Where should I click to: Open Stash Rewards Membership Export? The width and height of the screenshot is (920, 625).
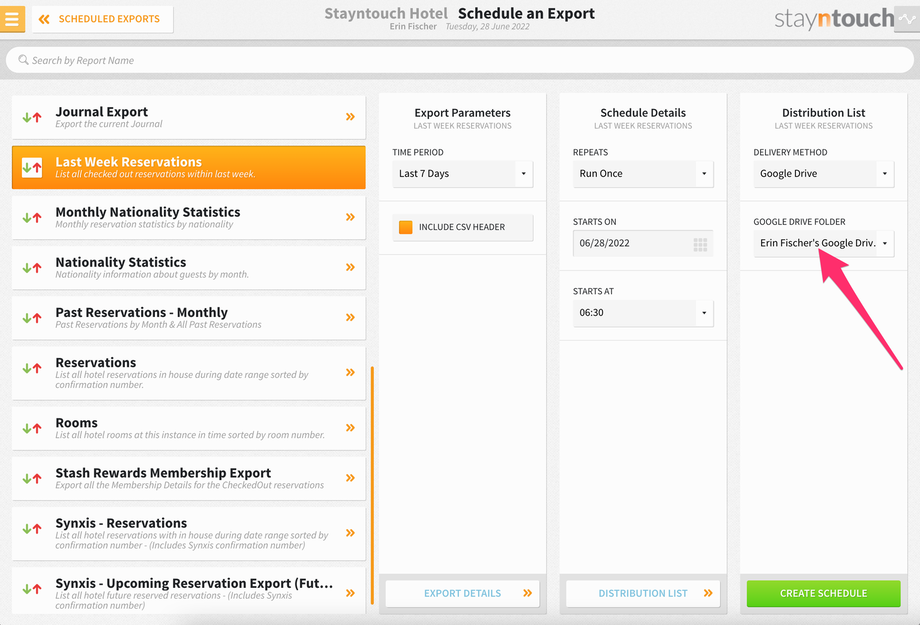coord(188,478)
